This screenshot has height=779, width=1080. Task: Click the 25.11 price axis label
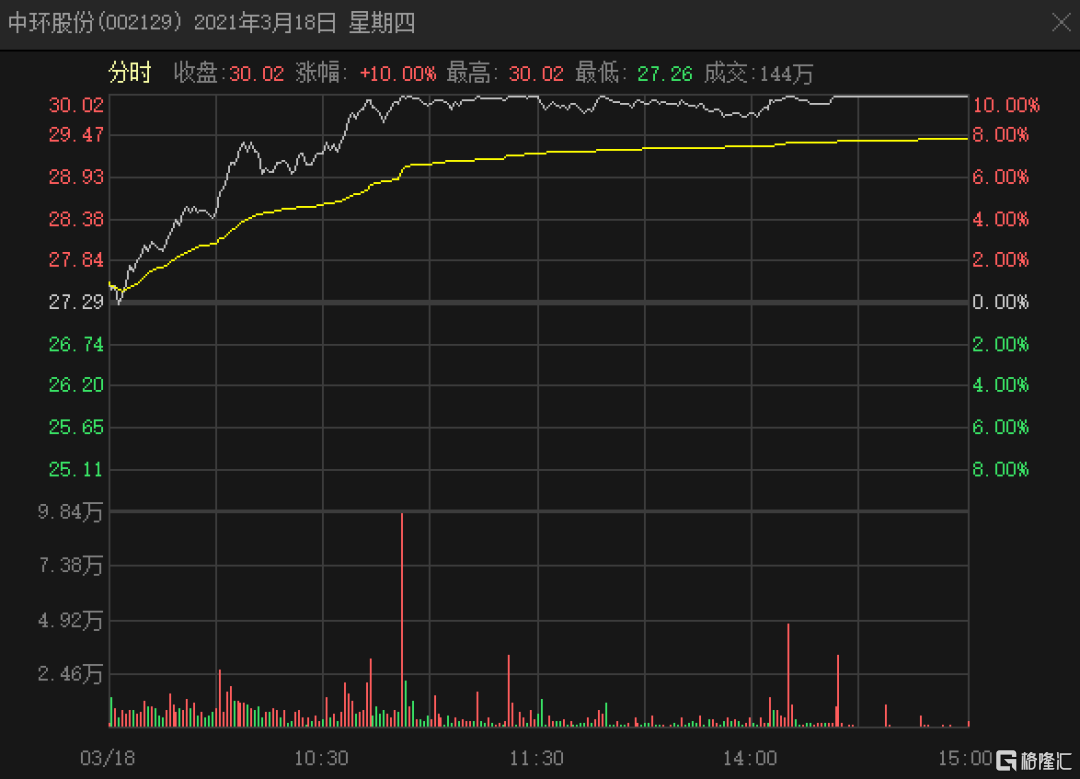(x=76, y=469)
